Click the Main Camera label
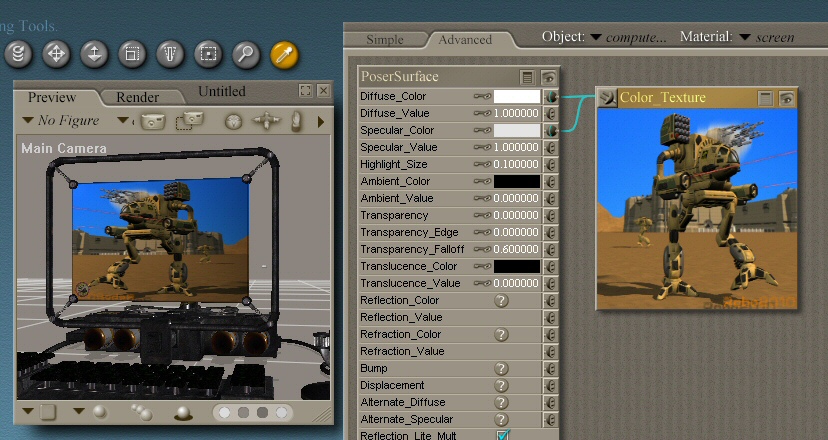Viewport: 828px width, 440px height. [x=64, y=148]
